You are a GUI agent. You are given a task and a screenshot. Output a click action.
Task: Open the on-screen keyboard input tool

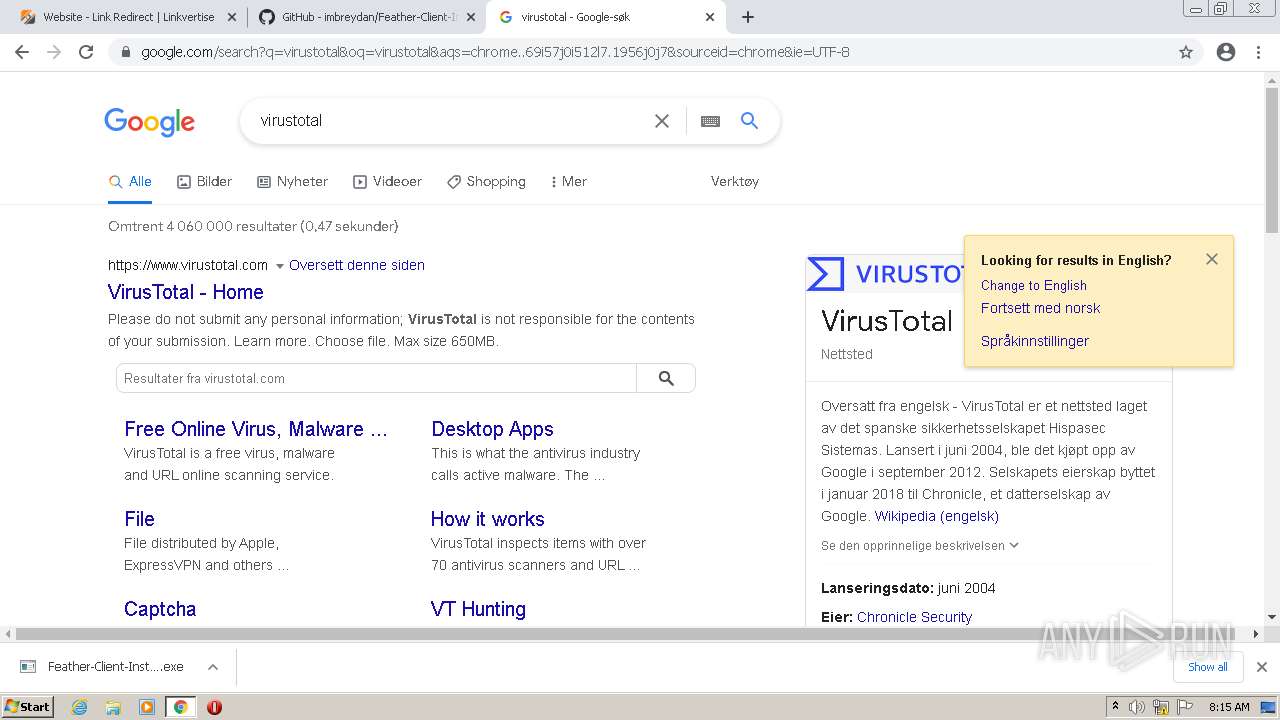click(710, 121)
